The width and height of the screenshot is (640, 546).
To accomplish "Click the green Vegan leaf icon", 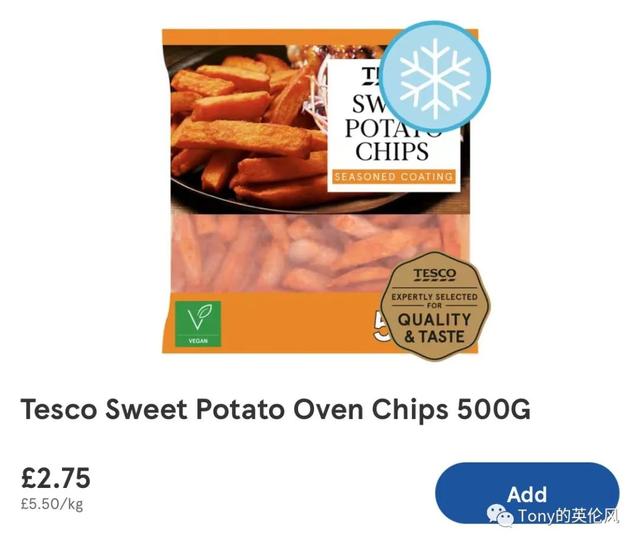I will point(198,324).
